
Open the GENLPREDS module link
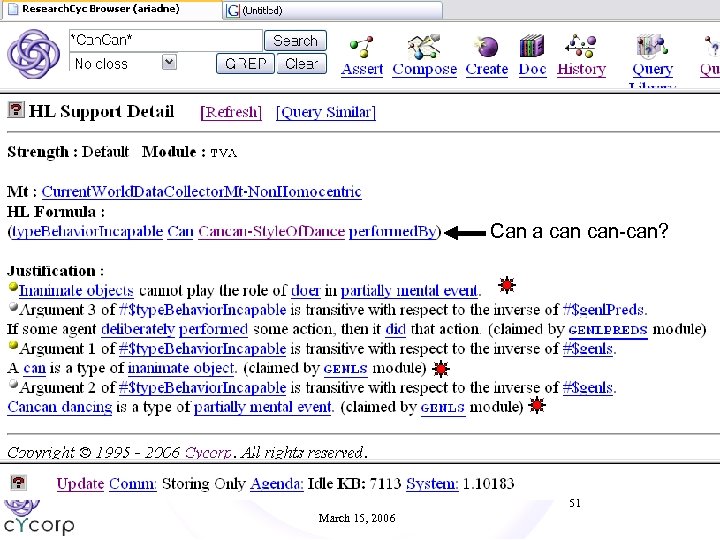click(x=608, y=330)
